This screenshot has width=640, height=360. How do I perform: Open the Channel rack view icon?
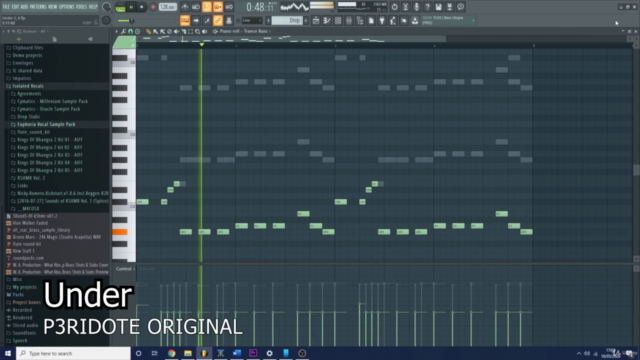pos(338,20)
